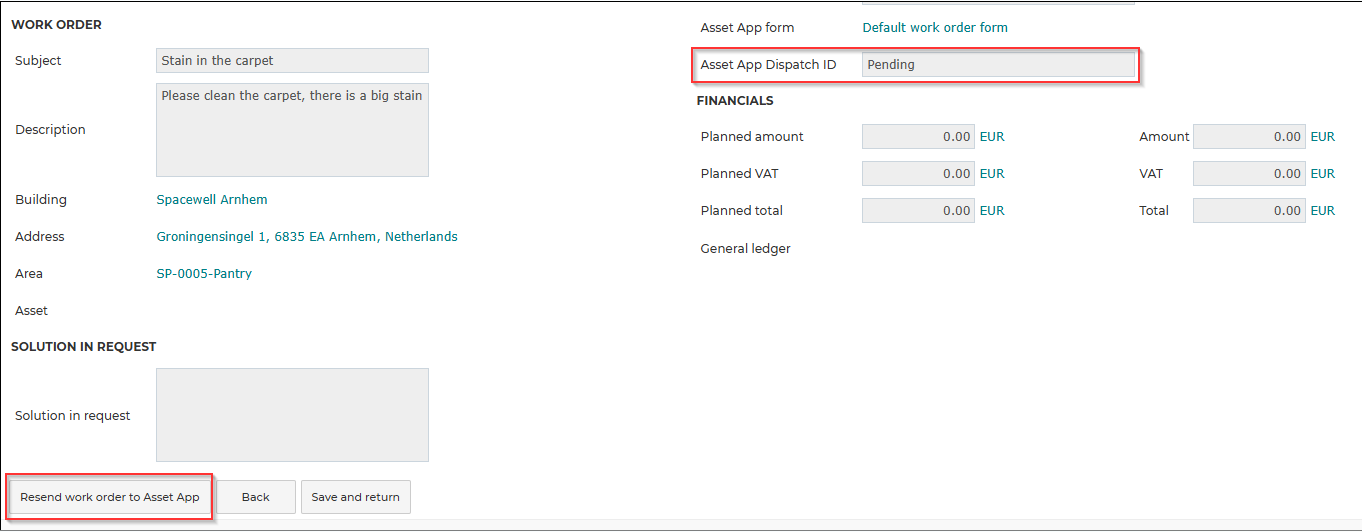Click the SOLUTION IN REQUEST section heading

coord(84,347)
